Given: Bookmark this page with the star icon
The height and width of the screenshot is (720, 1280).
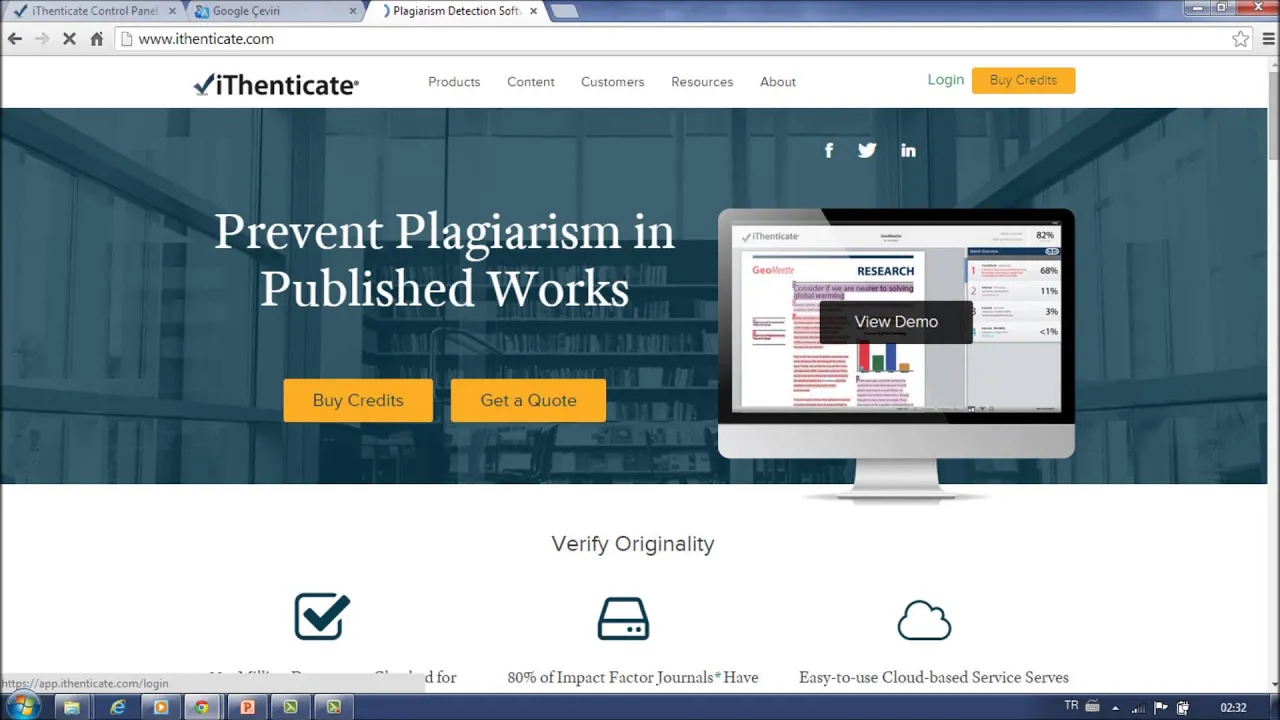Looking at the screenshot, I should 1240,39.
